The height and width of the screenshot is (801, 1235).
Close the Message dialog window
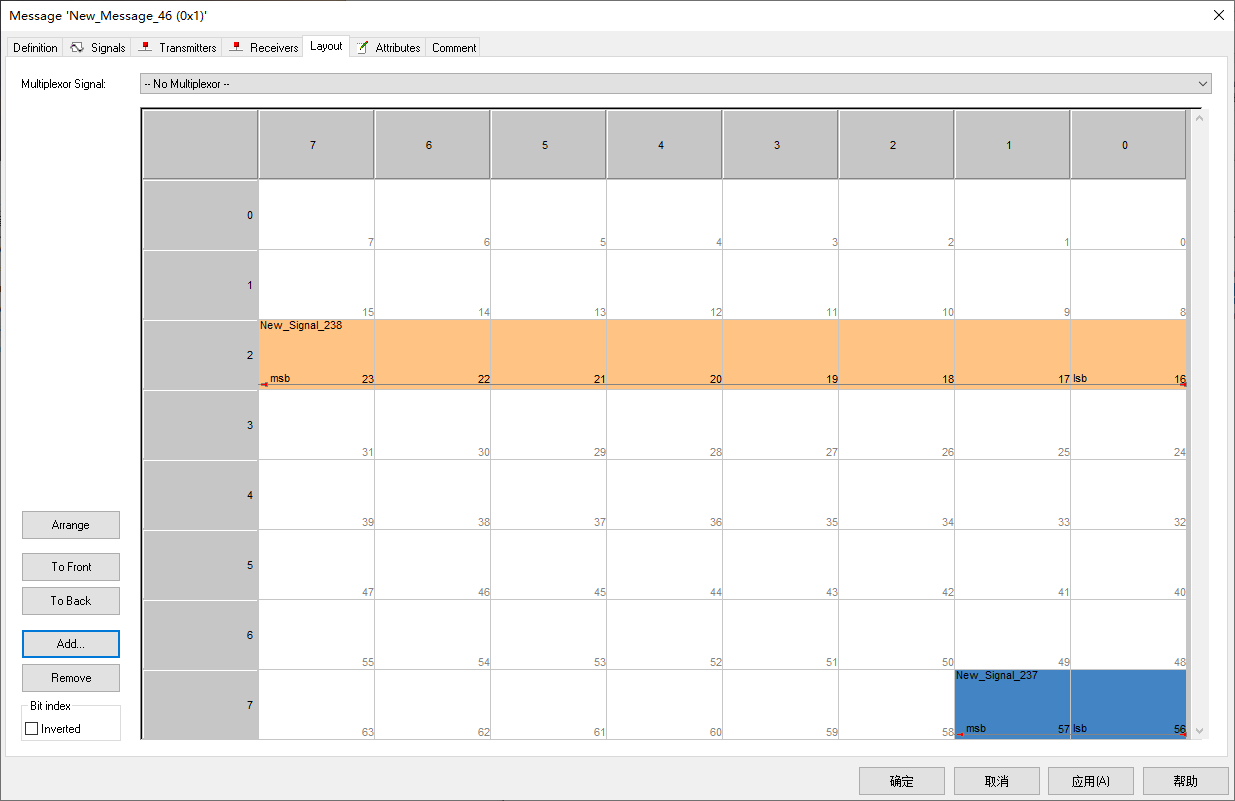1218,15
